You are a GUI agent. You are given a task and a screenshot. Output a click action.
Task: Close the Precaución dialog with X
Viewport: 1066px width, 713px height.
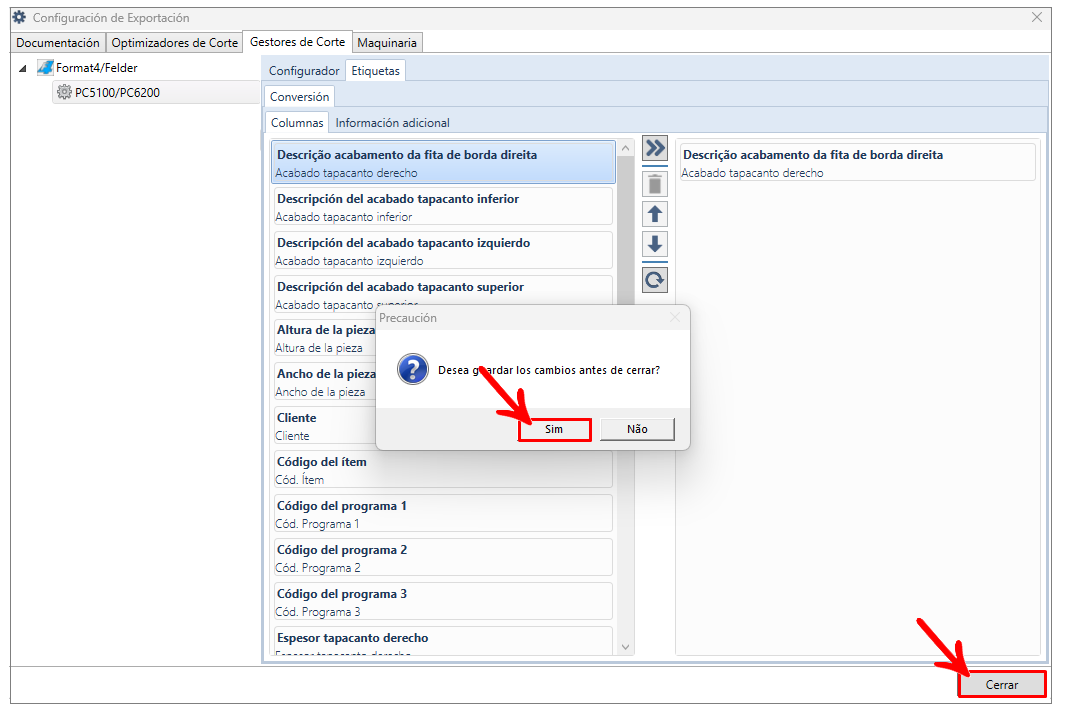point(674,317)
